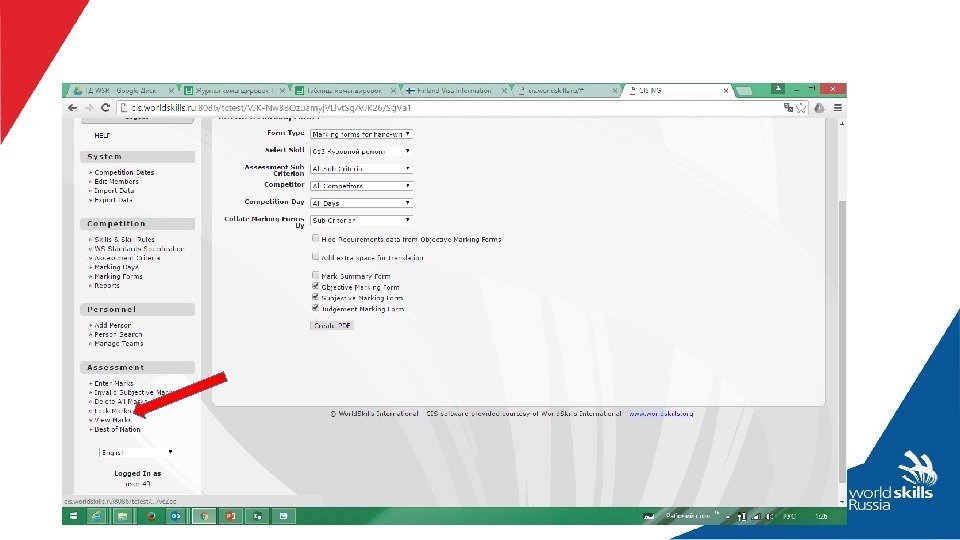Switch to the second browser tab
Viewport: 960px width, 540px height.
tap(233, 91)
